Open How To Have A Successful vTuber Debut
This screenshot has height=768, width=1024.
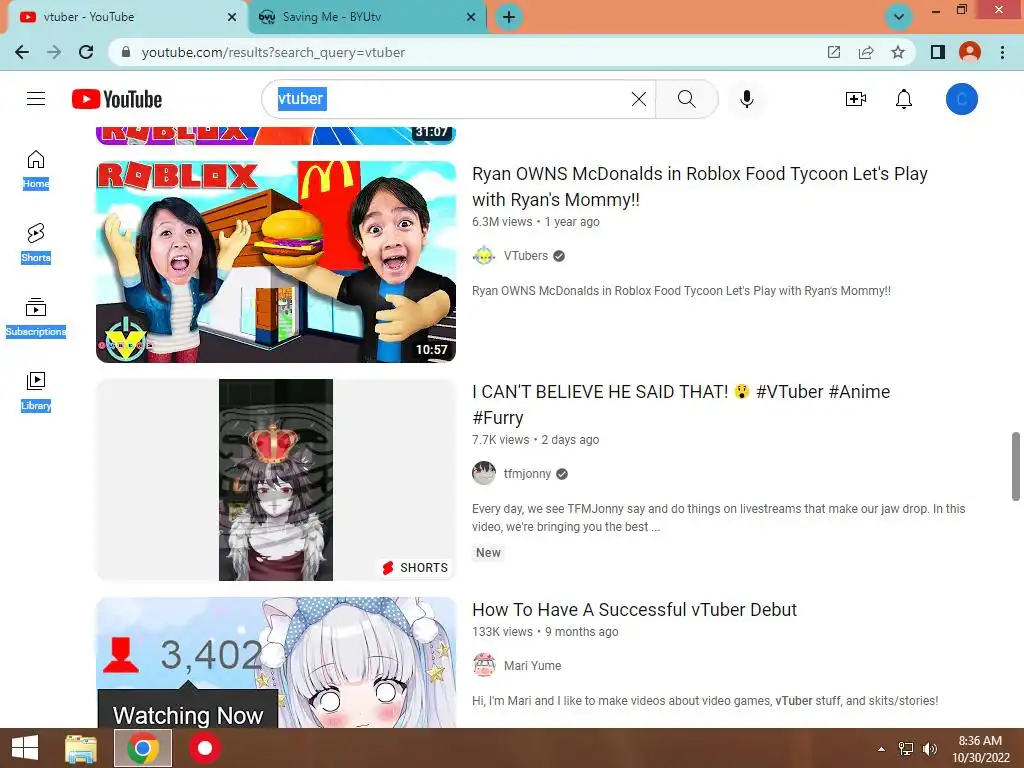tap(634, 609)
